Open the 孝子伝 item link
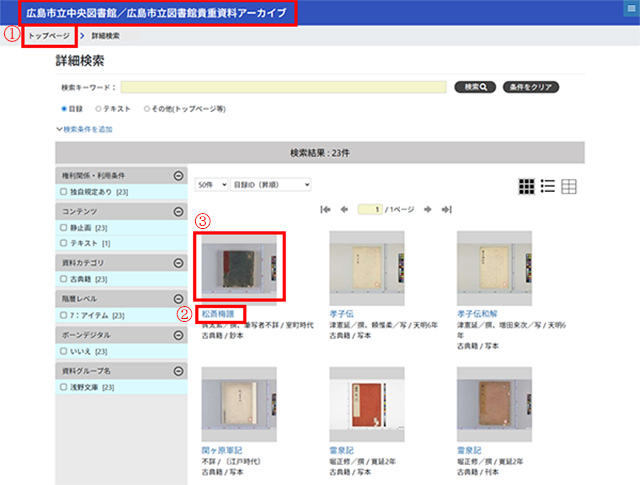The height and width of the screenshot is (485, 640). coord(342,314)
